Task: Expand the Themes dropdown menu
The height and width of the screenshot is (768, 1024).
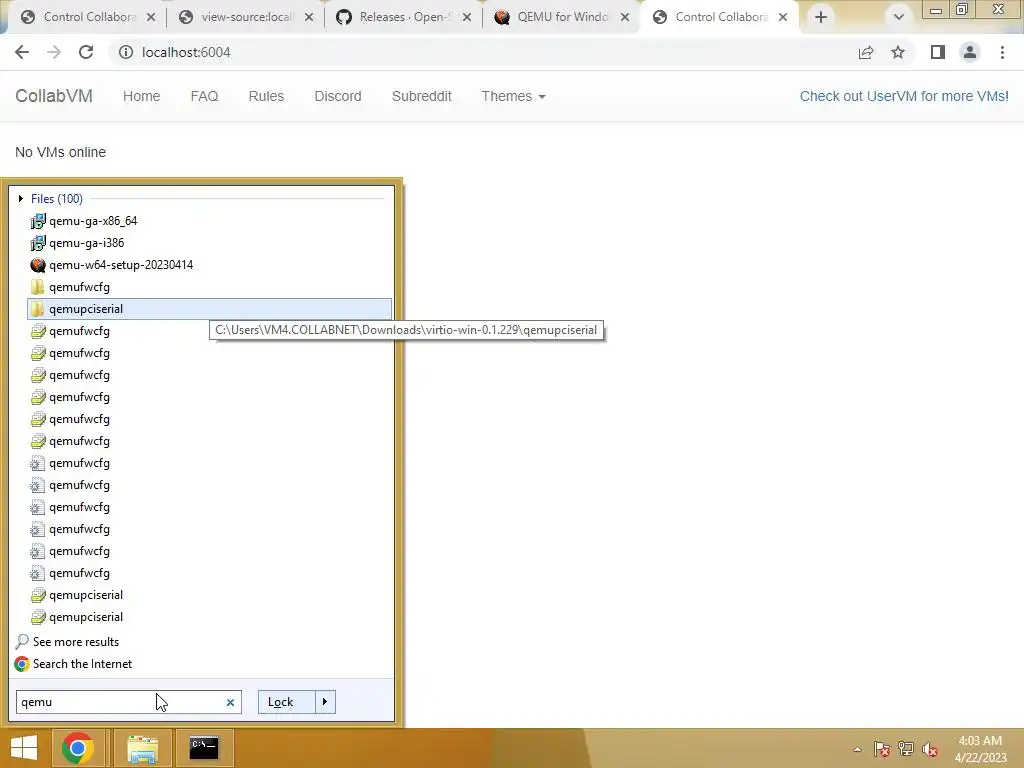Action: coord(513,96)
